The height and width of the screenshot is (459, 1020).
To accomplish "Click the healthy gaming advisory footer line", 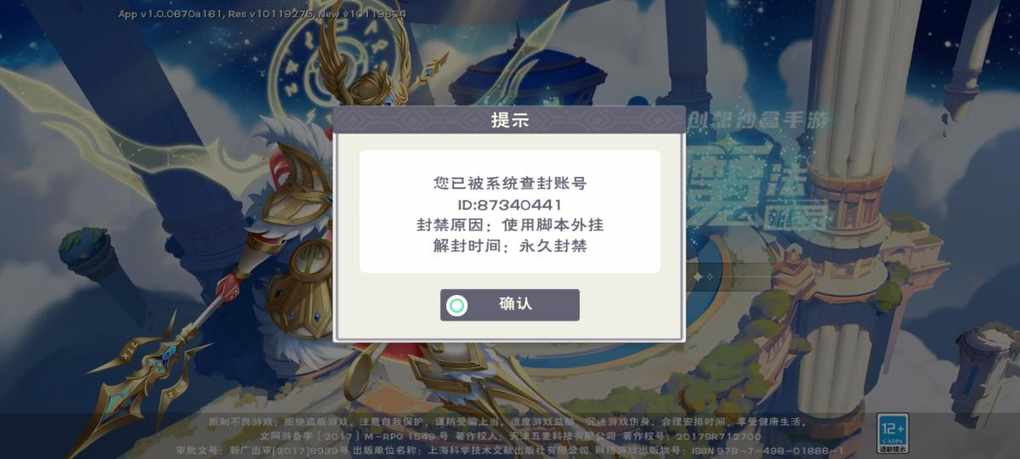I will point(508,421).
